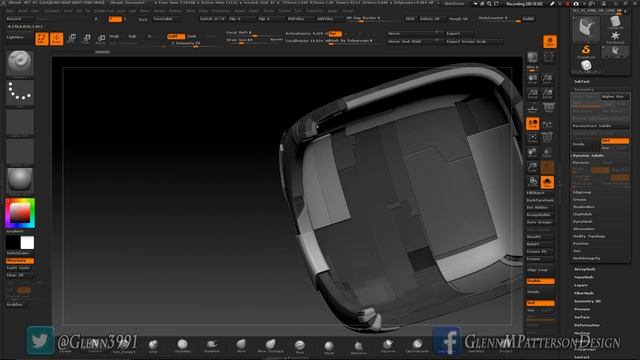Expand the DynaMesh subsection

[x=582, y=222]
